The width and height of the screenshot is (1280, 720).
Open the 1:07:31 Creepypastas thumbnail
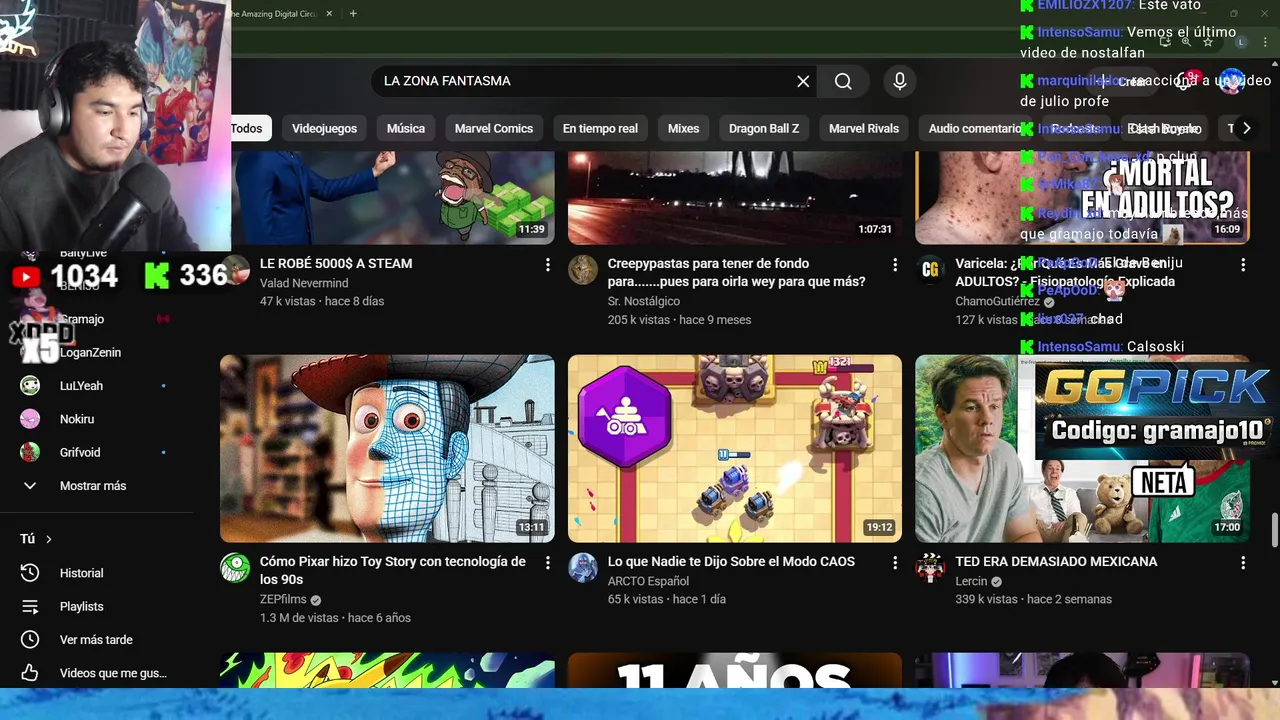click(735, 198)
